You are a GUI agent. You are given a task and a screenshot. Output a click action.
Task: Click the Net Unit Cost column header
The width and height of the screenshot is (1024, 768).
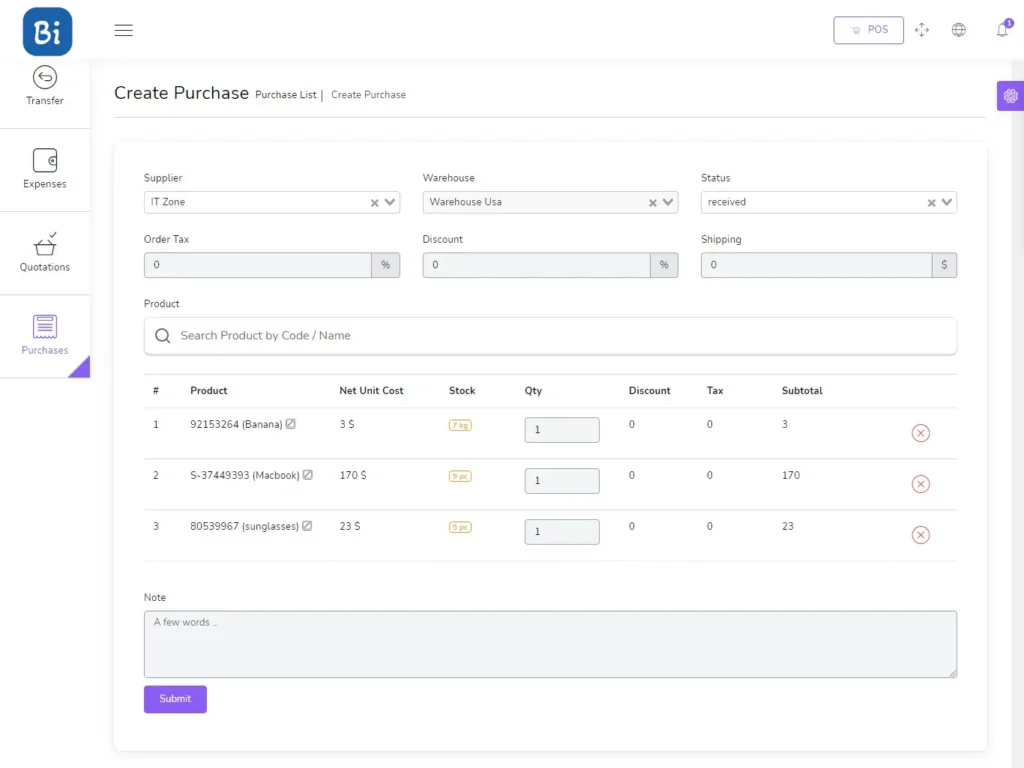pos(371,391)
